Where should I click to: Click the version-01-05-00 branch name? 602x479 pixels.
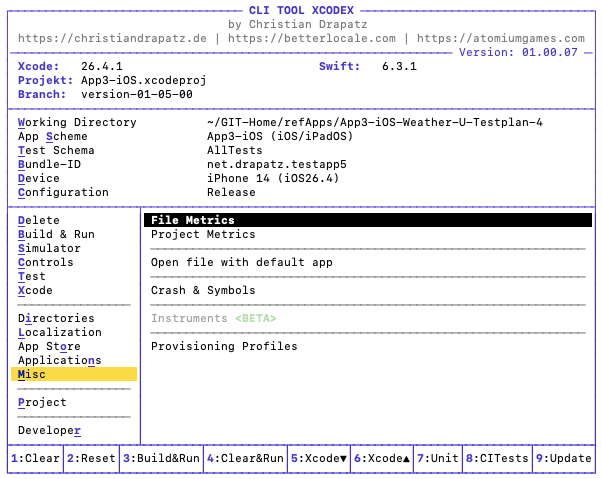[137, 94]
